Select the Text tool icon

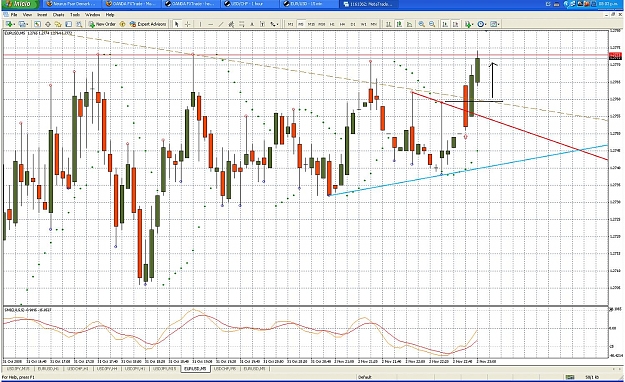[252, 24]
